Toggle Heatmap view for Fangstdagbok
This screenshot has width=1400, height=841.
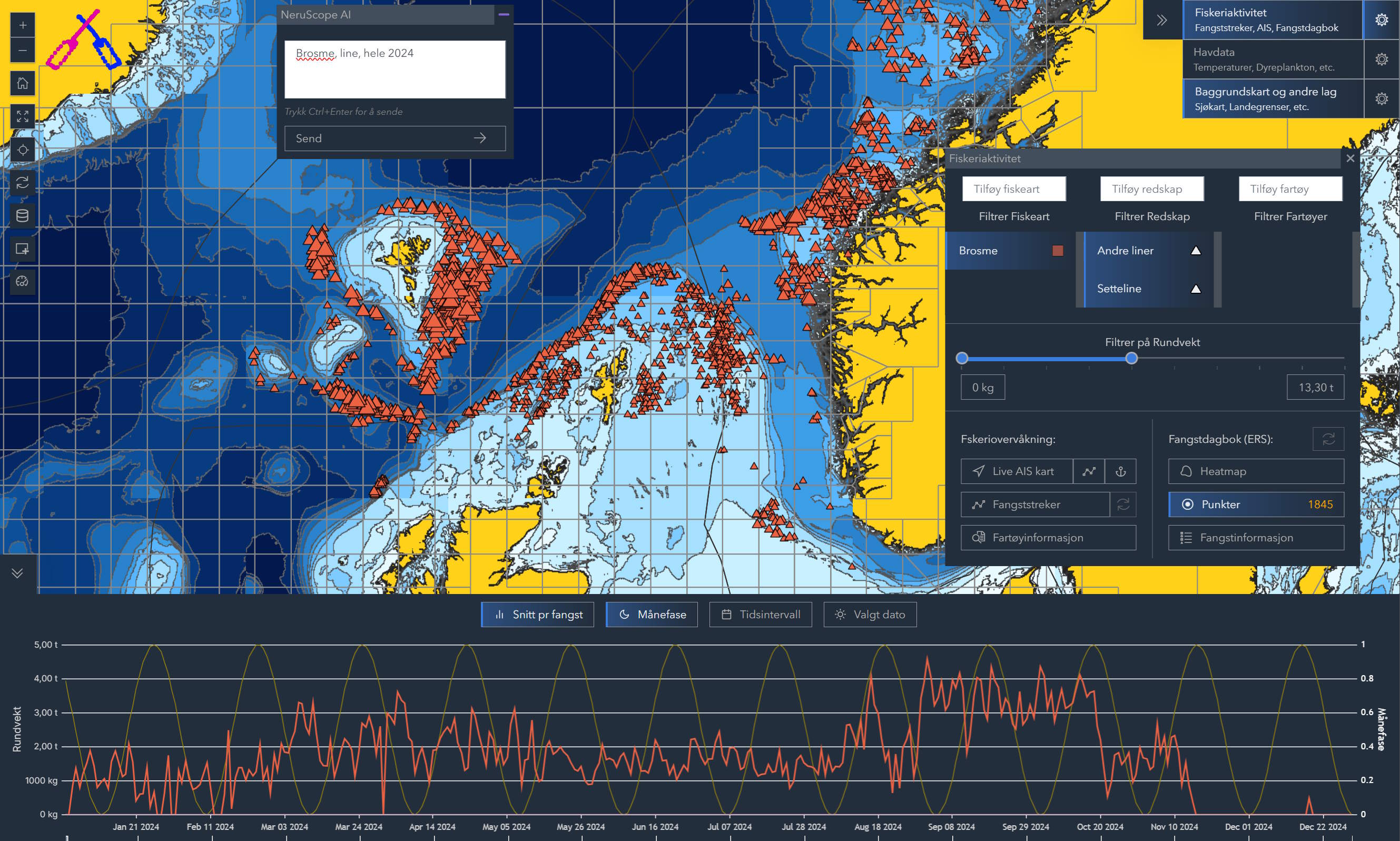point(1256,471)
